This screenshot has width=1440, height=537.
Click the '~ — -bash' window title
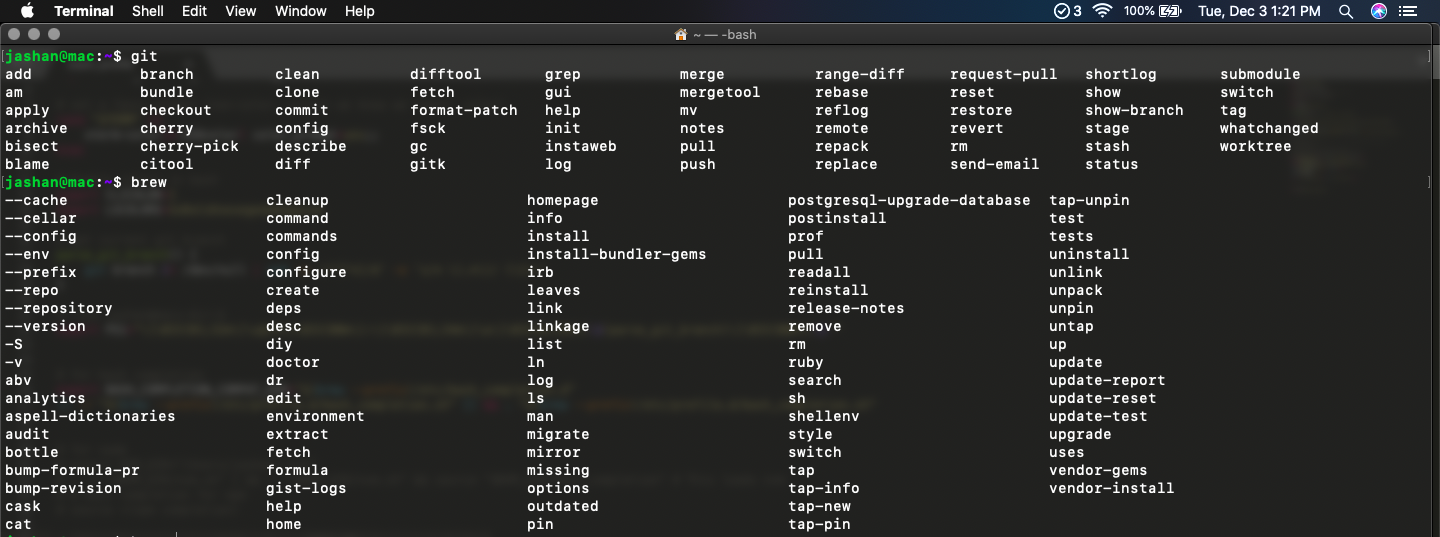point(726,34)
